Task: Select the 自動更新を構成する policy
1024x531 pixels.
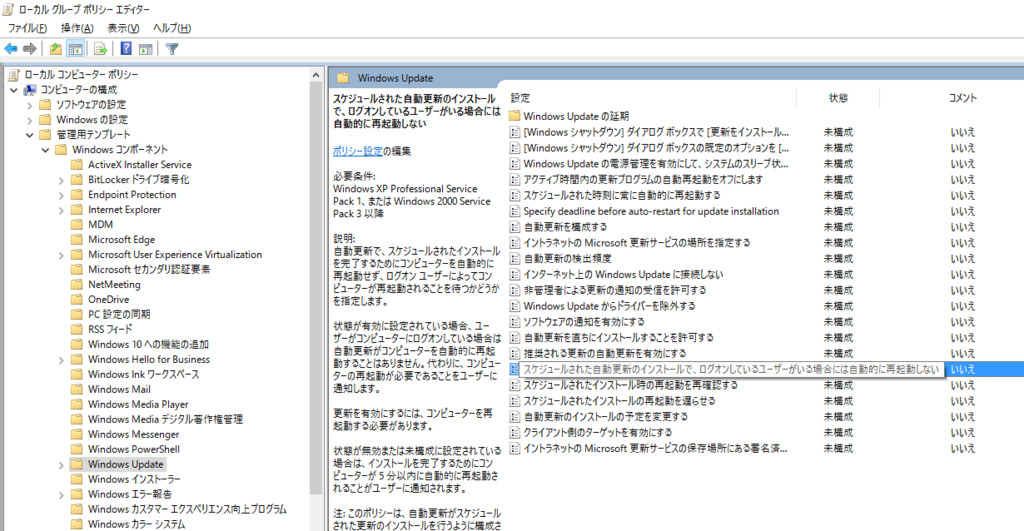Action: [x=565, y=227]
